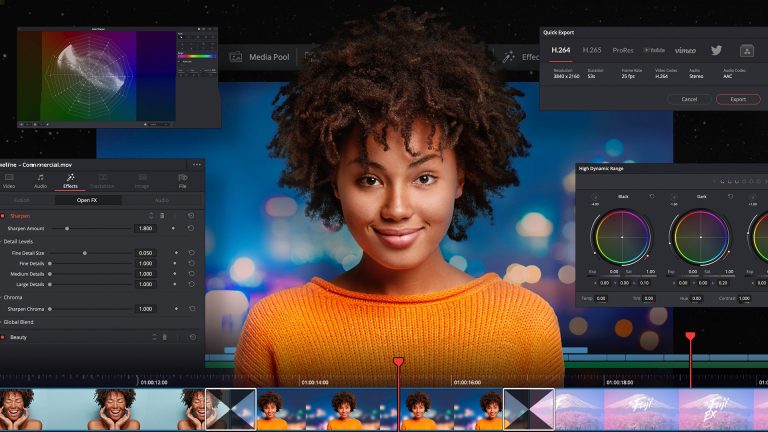The image size is (768, 432).
Task: Delete the Sharpen effect with trash icon
Action: tap(162, 216)
